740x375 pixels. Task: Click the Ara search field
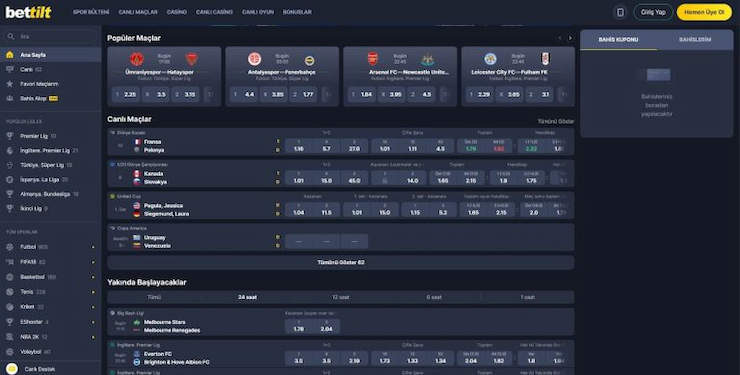point(51,36)
